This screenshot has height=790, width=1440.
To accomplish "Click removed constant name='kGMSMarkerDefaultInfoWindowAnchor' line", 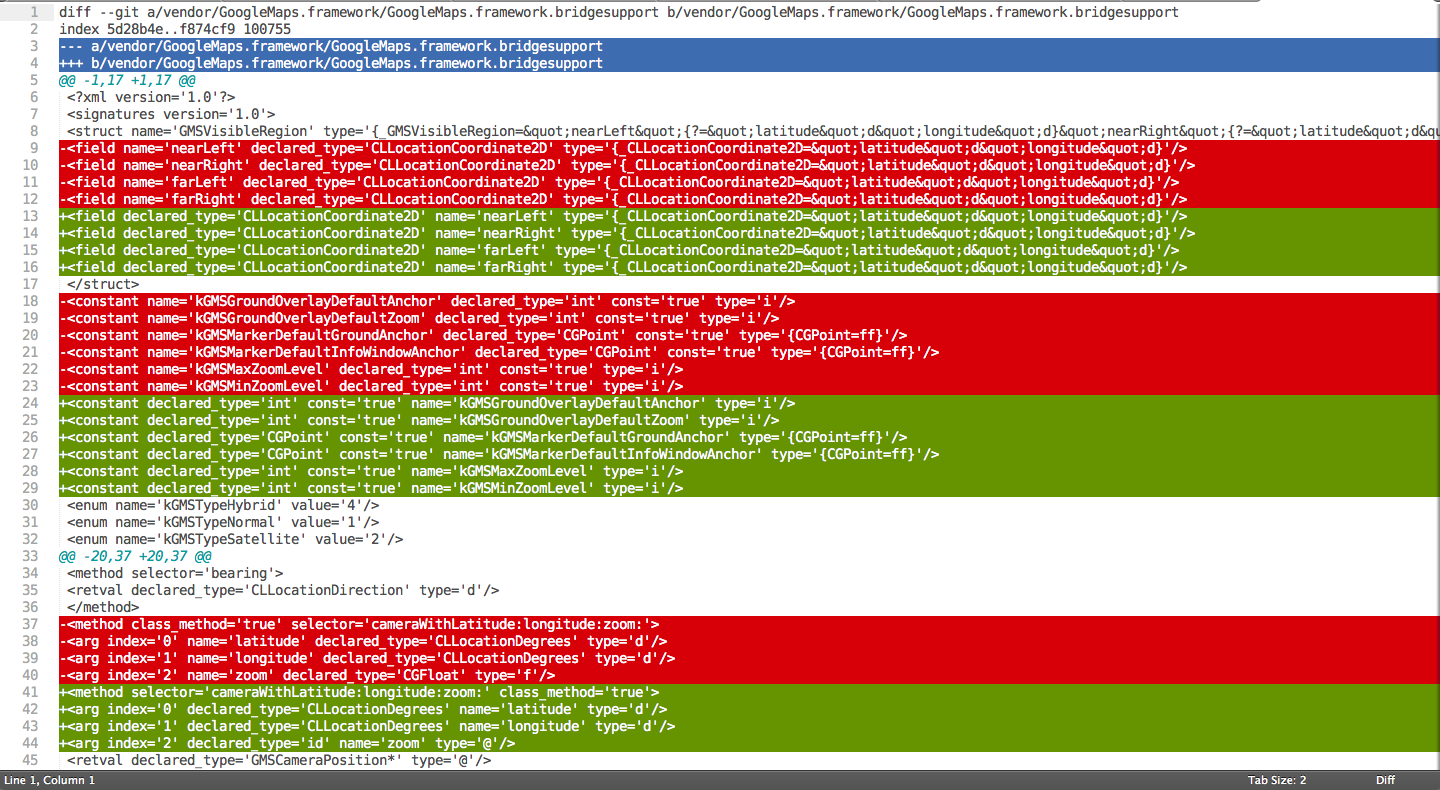I will [749, 353].
